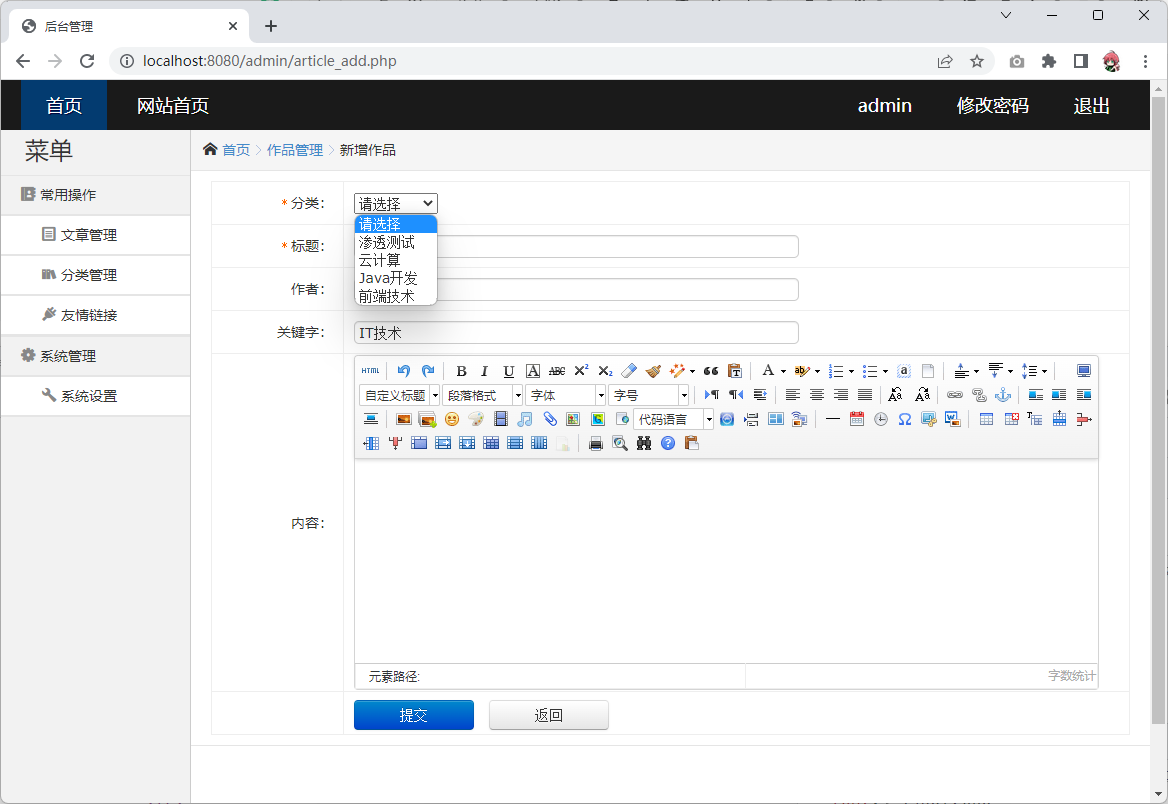Click the 关键字 keyword input field
Image resolution: width=1168 pixels, height=804 pixels.
click(576, 332)
